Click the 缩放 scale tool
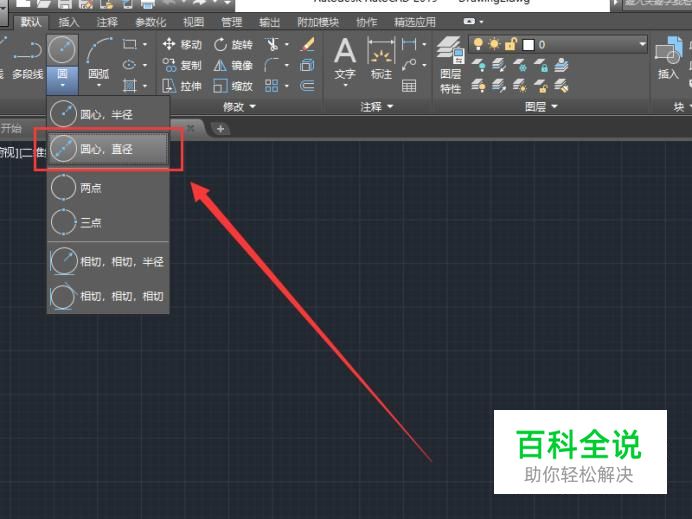692x519 pixels. [x=233, y=86]
